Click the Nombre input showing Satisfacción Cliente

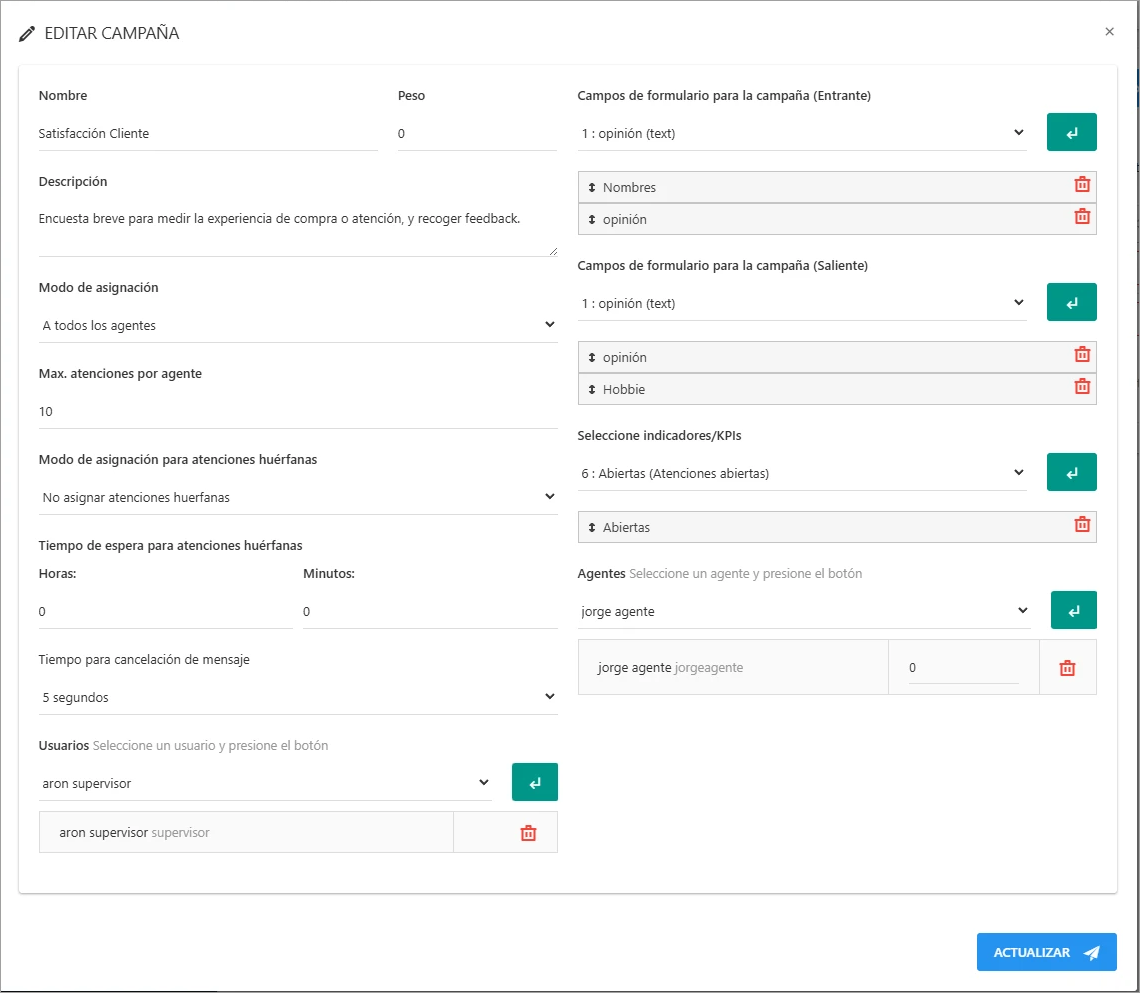[207, 133]
